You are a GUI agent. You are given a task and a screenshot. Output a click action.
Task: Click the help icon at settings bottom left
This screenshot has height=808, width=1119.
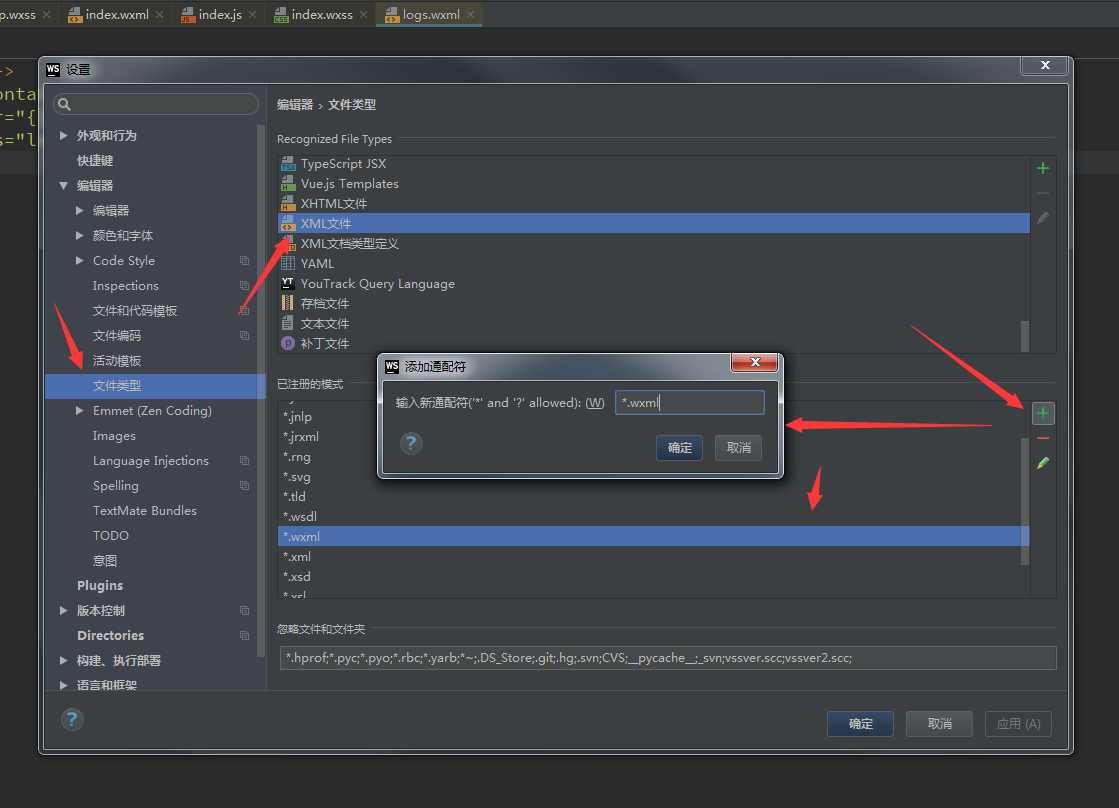click(x=71, y=719)
